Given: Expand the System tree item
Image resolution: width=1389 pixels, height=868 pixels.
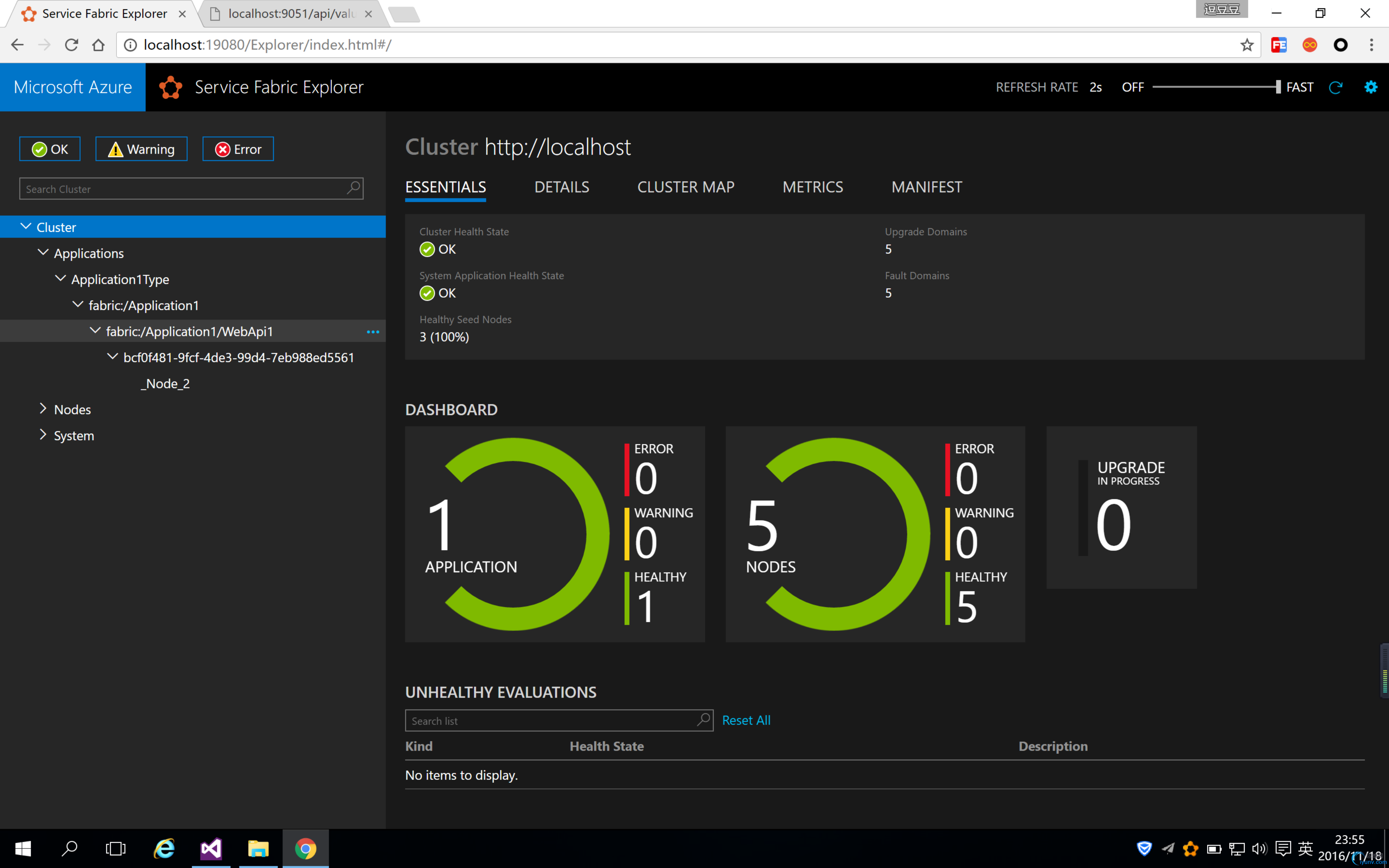Looking at the screenshot, I should 43,435.
